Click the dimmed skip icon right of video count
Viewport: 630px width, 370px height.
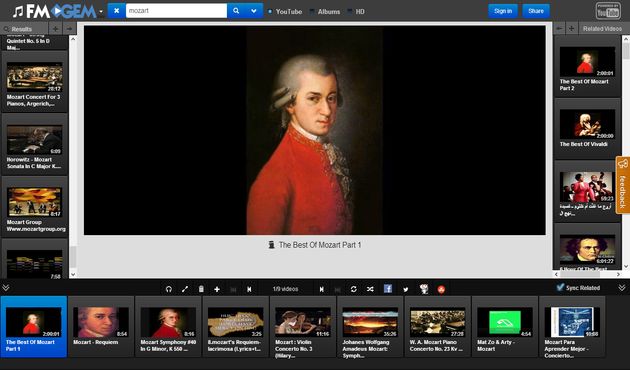tap(338, 289)
